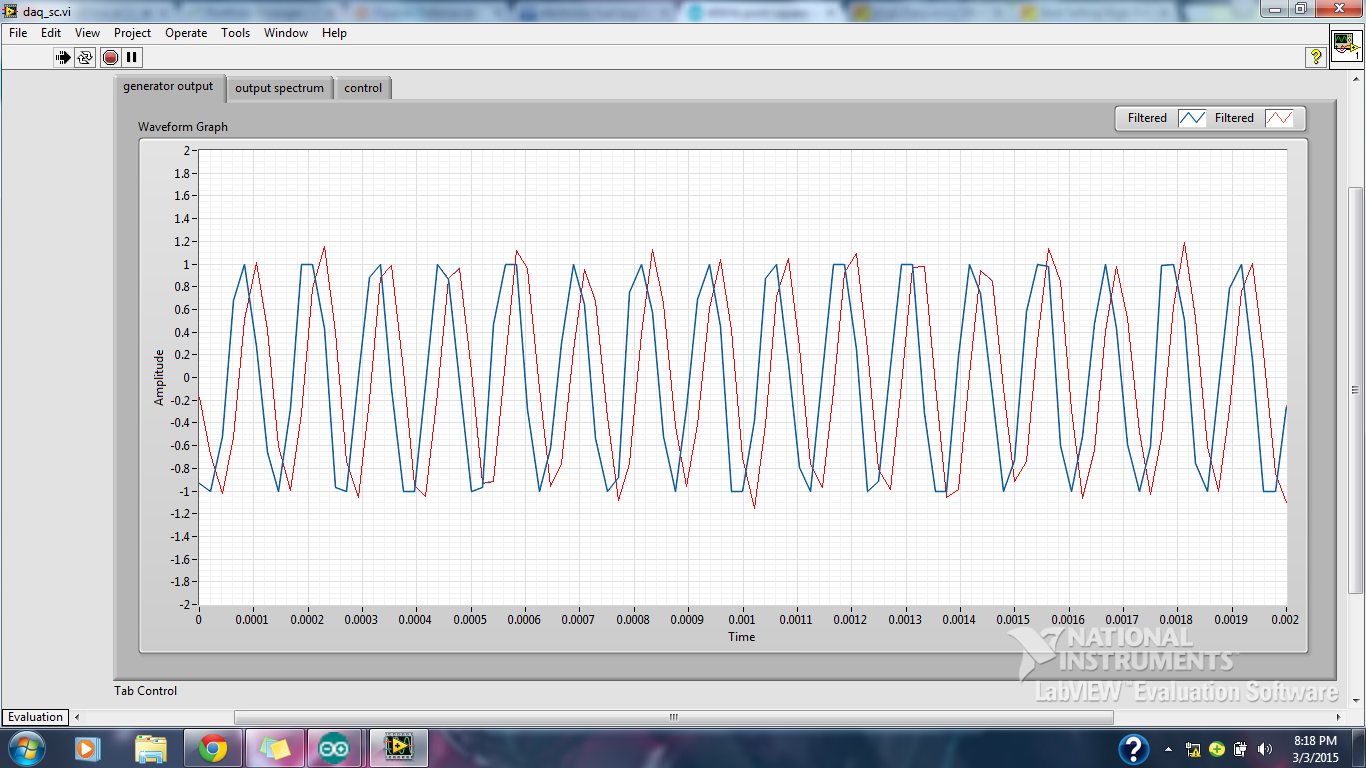Pause VI execution with the pause icon
The image size is (1366, 768).
(130, 57)
